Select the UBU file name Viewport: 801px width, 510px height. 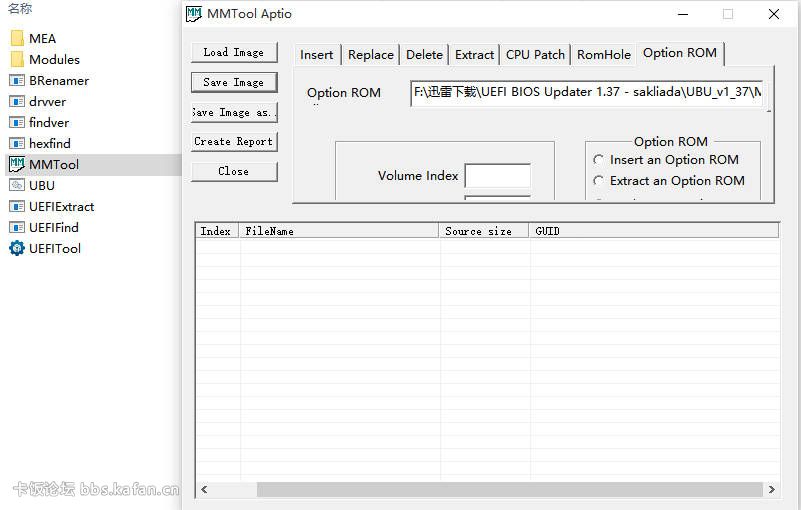coord(42,186)
